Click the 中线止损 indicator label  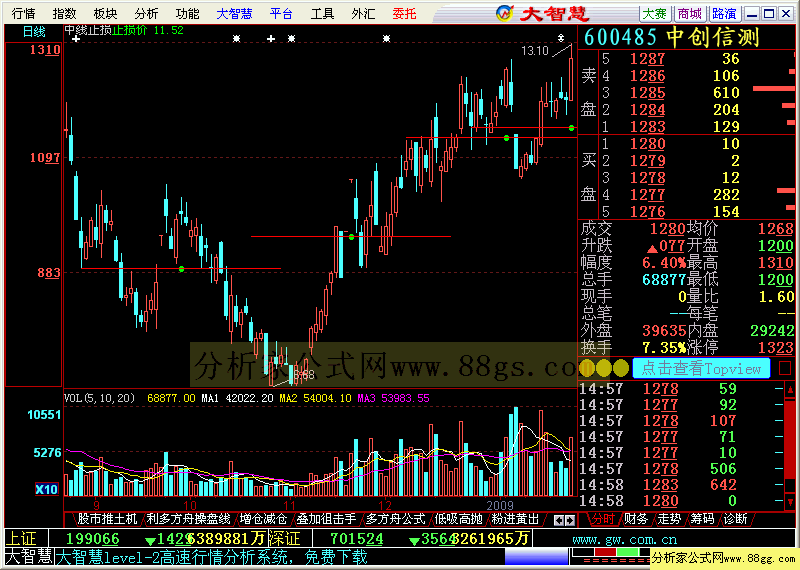coord(88,31)
